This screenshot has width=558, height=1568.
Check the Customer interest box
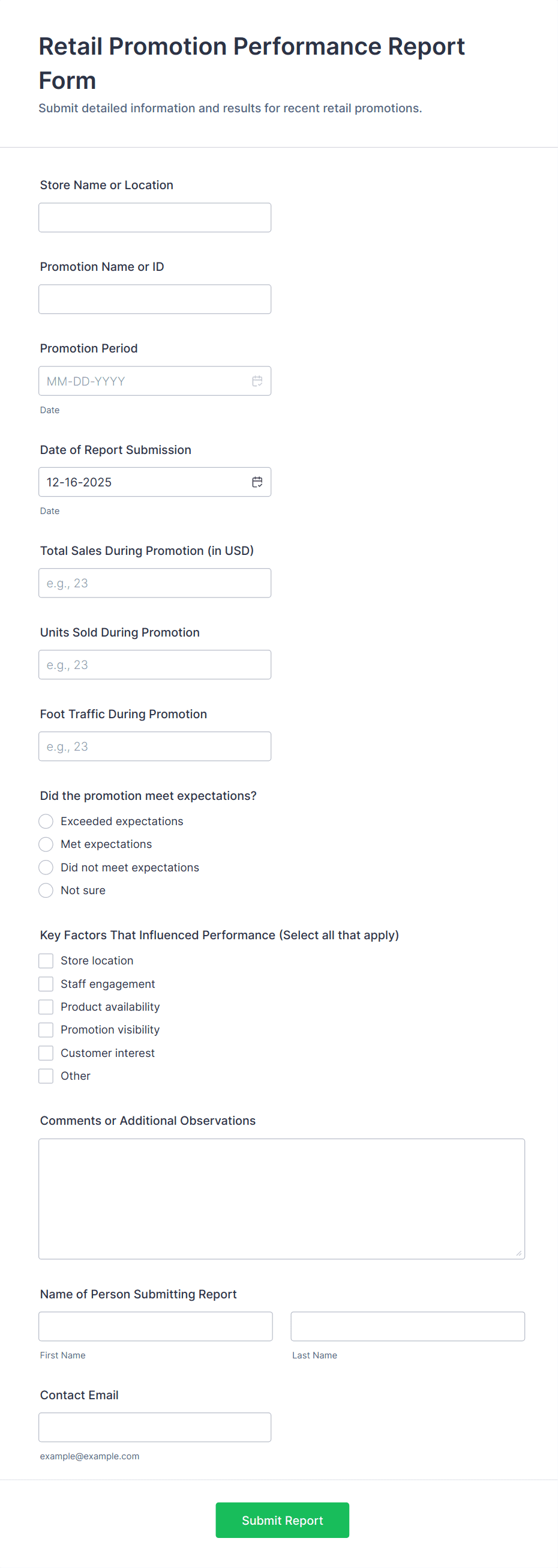pyautogui.click(x=46, y=1052)
